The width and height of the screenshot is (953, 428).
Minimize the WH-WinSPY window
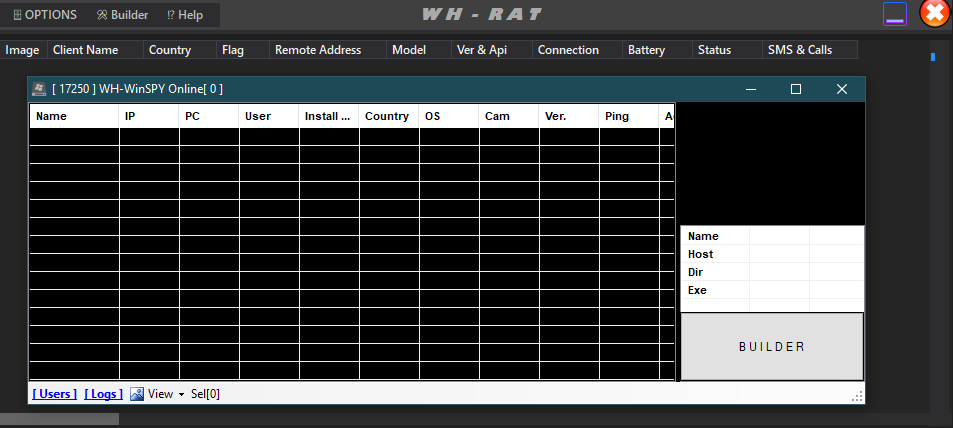tap(750, 89)
